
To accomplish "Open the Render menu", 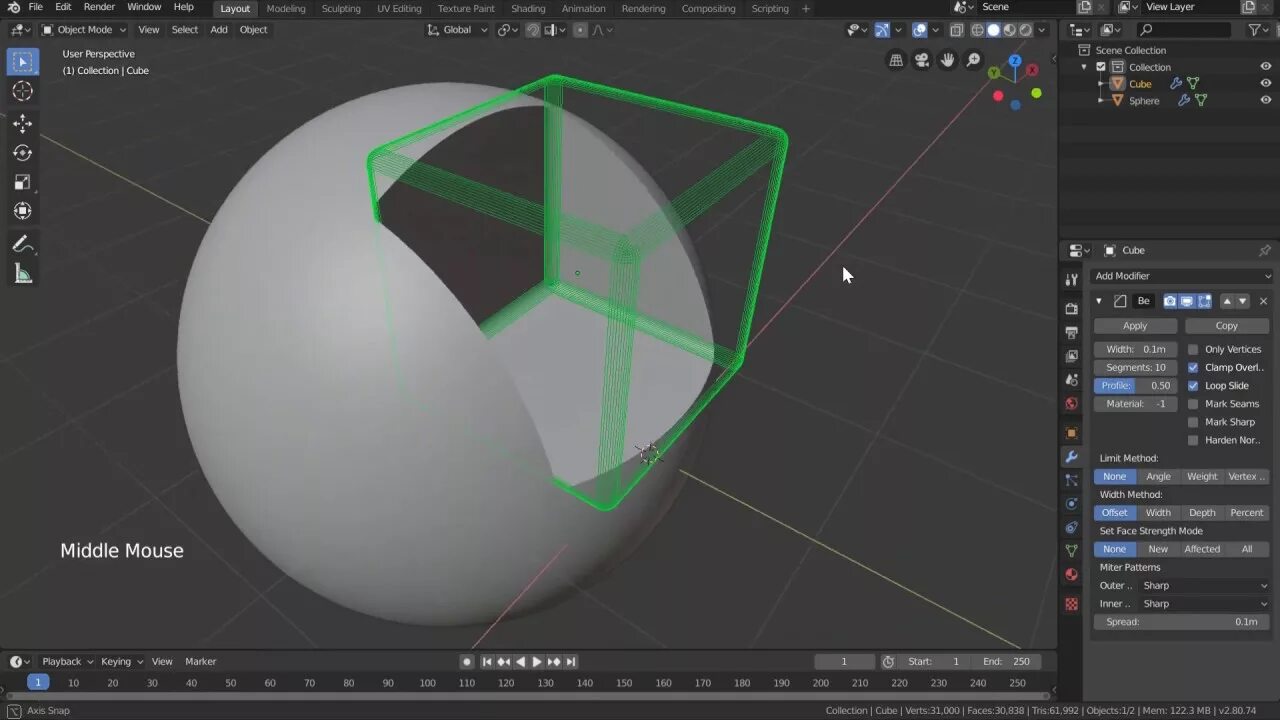I will pos(99,7).
